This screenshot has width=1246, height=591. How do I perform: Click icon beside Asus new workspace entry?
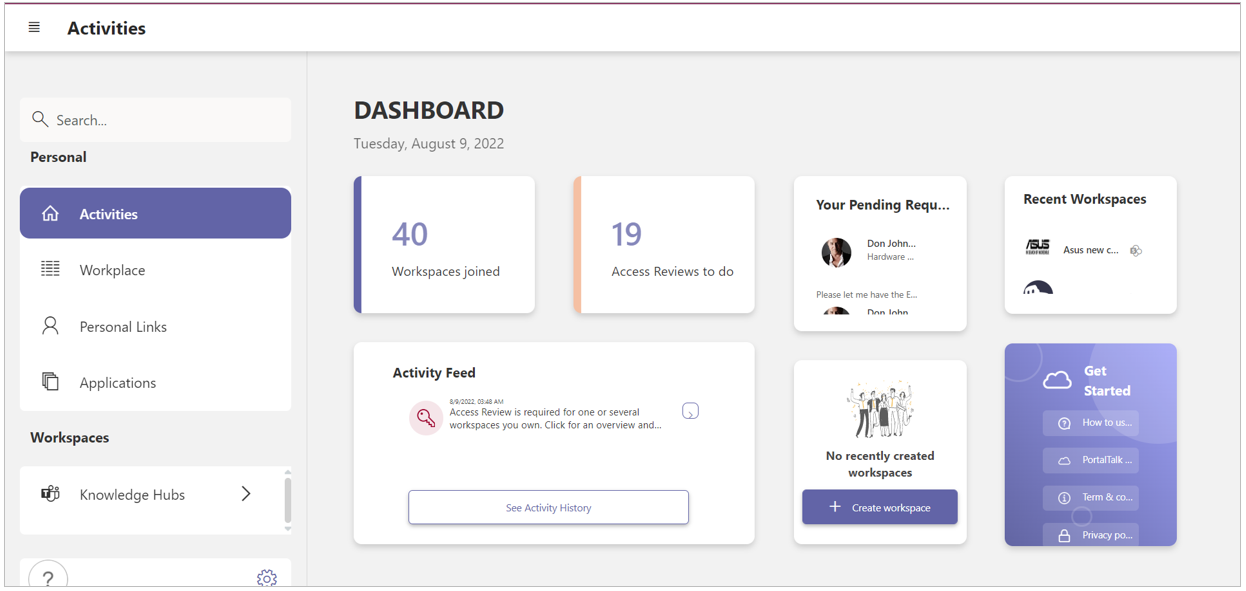[1136, 251]
